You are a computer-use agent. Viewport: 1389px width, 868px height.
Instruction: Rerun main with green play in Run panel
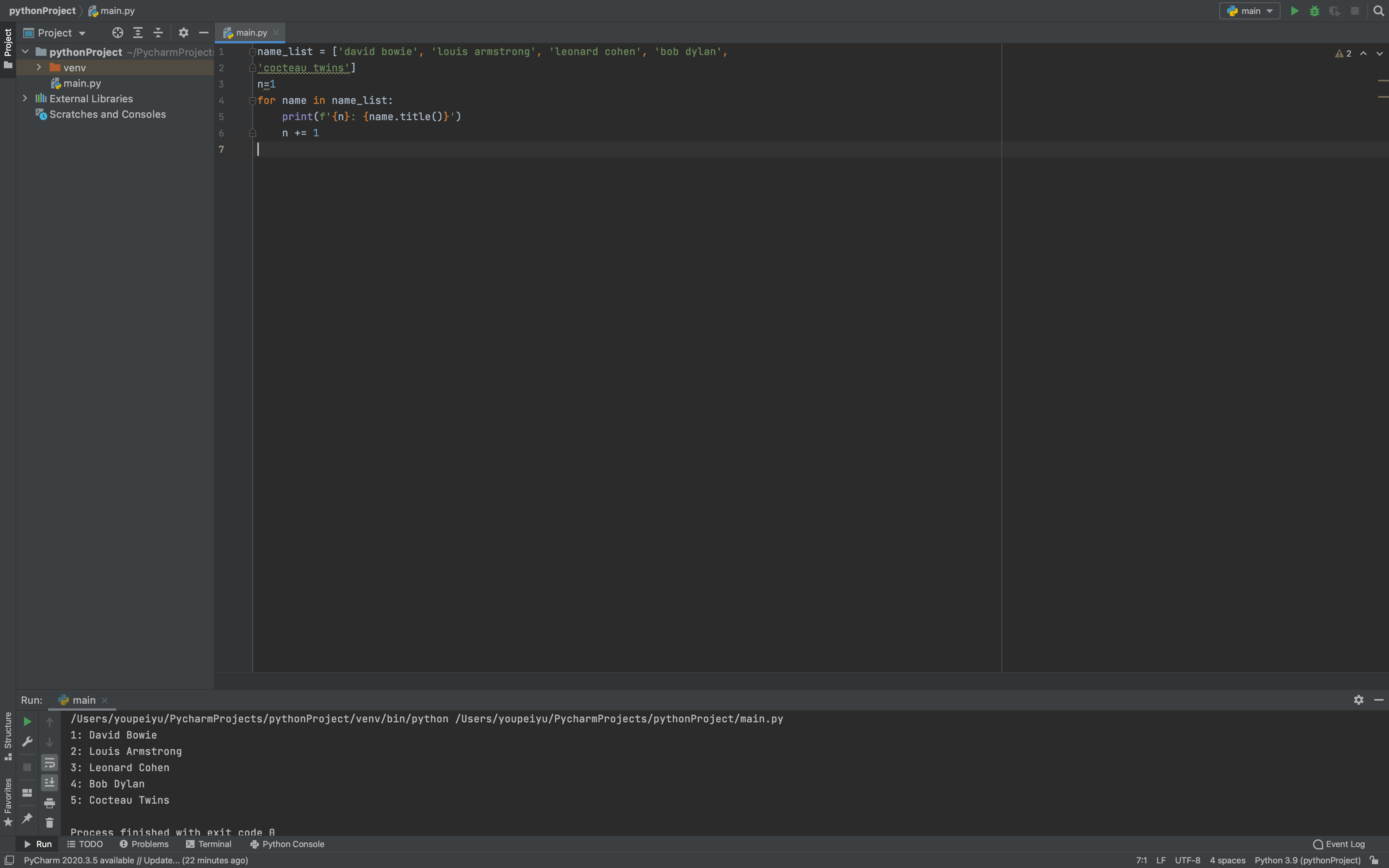[27, 722]
